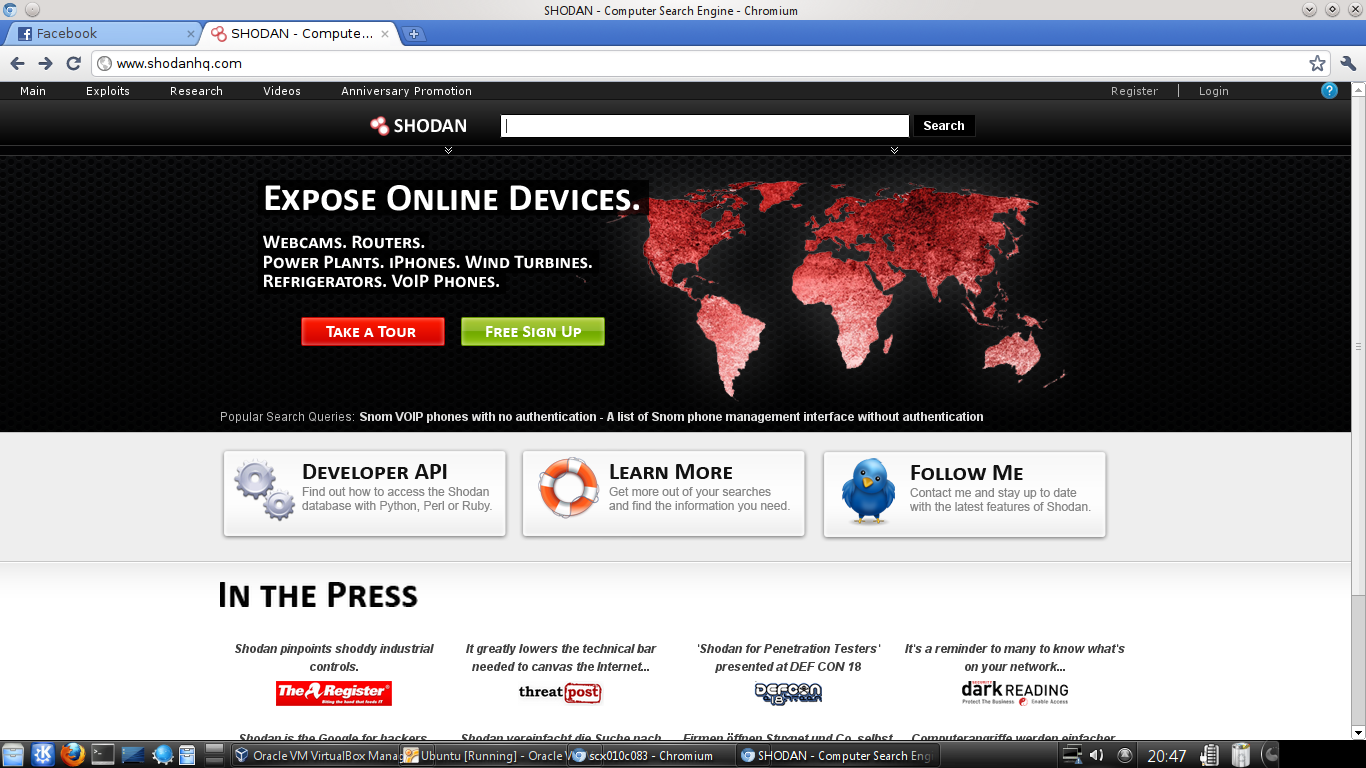The image size is (1366, 768).
Task: Switch to the Facebook tab
Action: pos(102,34)
